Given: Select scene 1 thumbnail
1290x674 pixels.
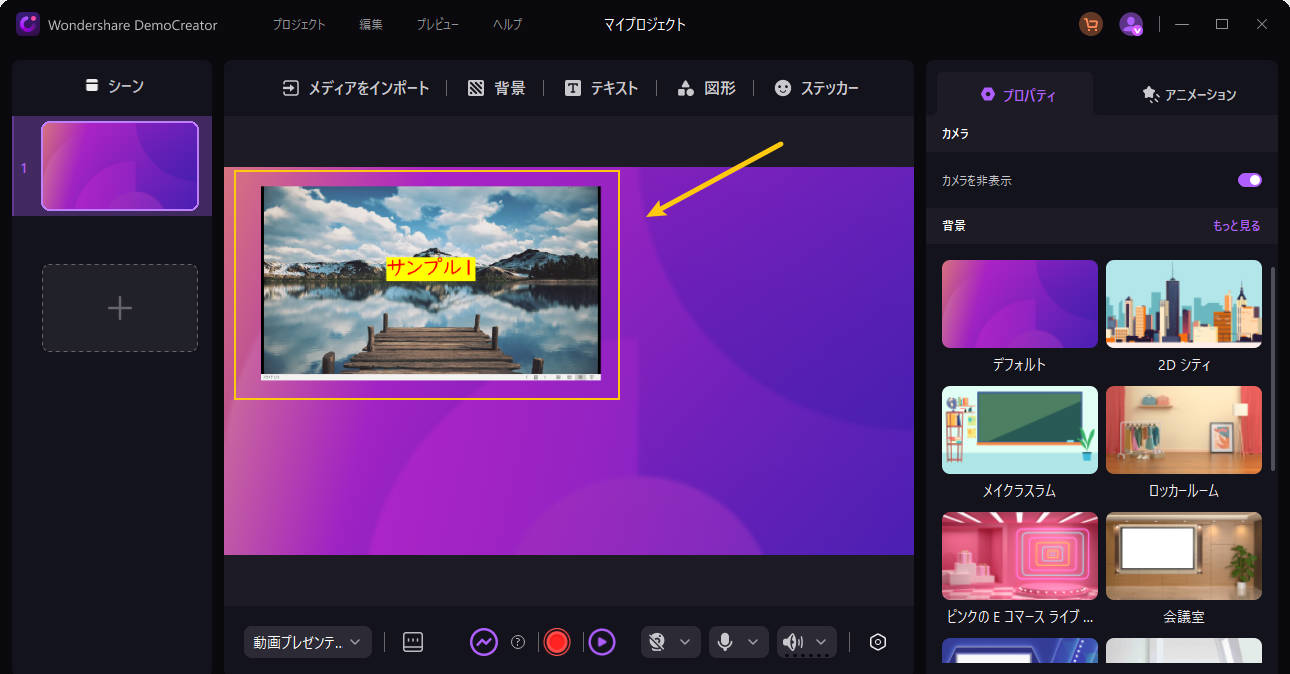Looking at the screenshot, I should 120,166.
